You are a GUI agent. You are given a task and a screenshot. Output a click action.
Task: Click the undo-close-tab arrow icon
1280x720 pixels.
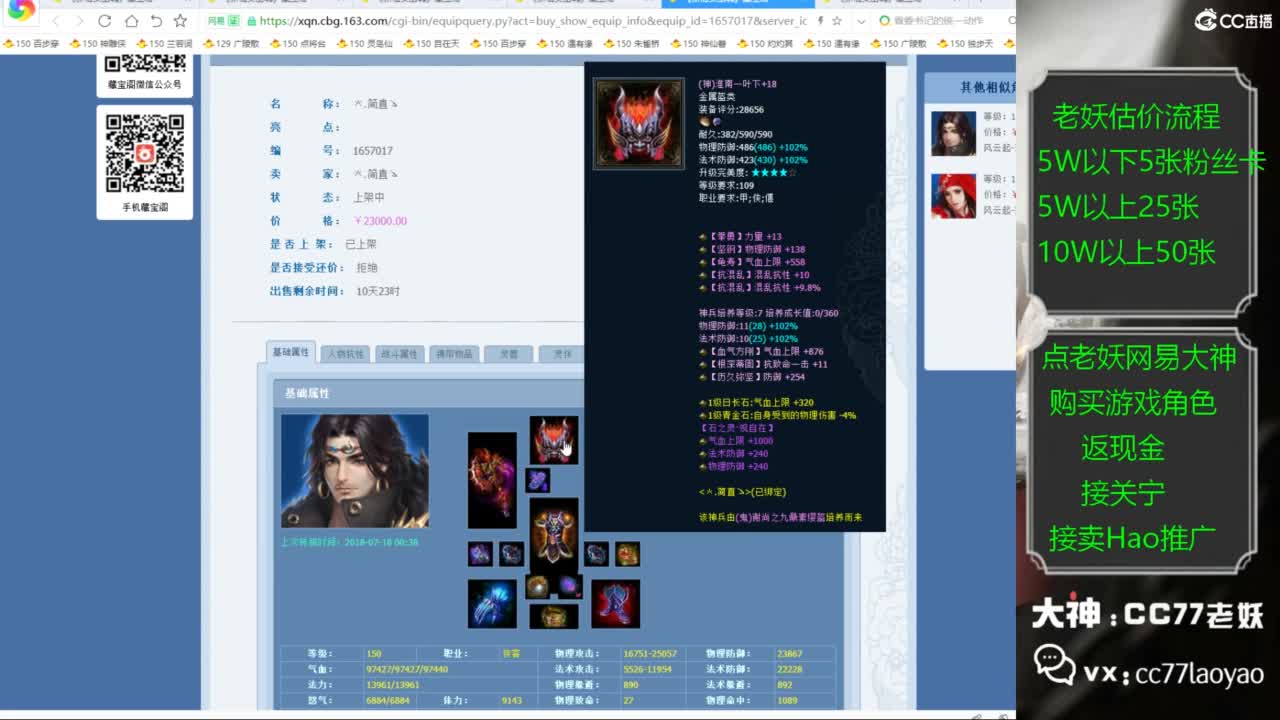[x=156, y=21]
